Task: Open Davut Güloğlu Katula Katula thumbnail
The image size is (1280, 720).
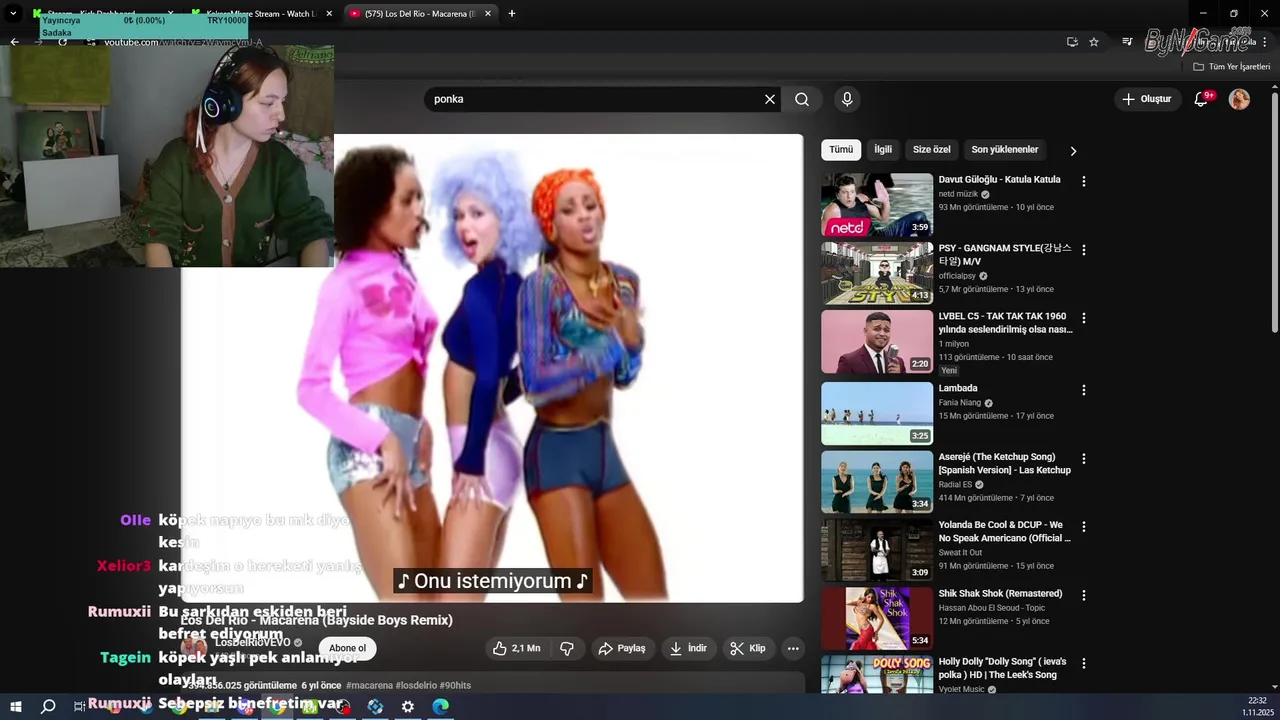Action: (877, 205)
